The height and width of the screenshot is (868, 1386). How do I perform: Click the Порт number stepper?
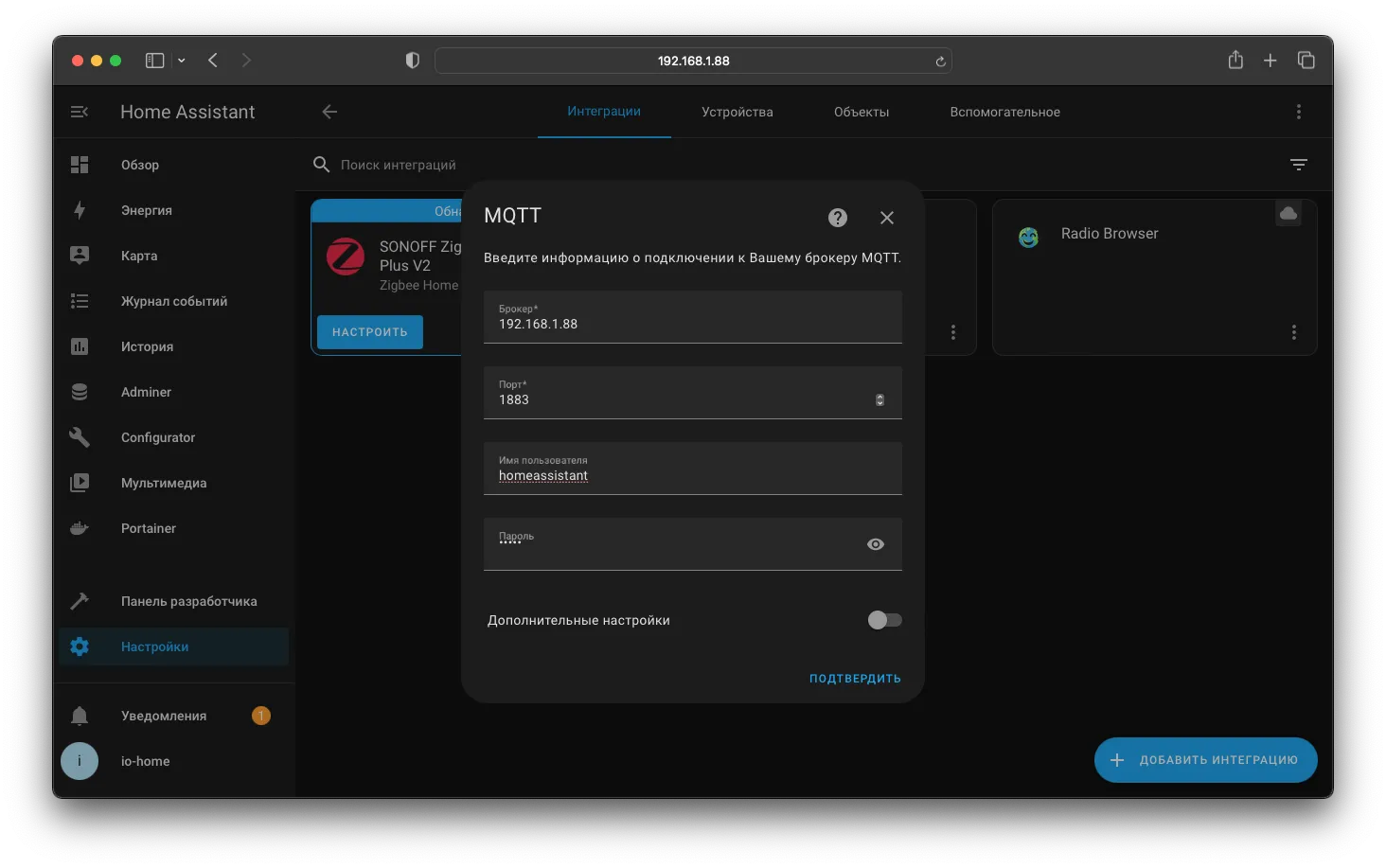[x=880, y=399]
